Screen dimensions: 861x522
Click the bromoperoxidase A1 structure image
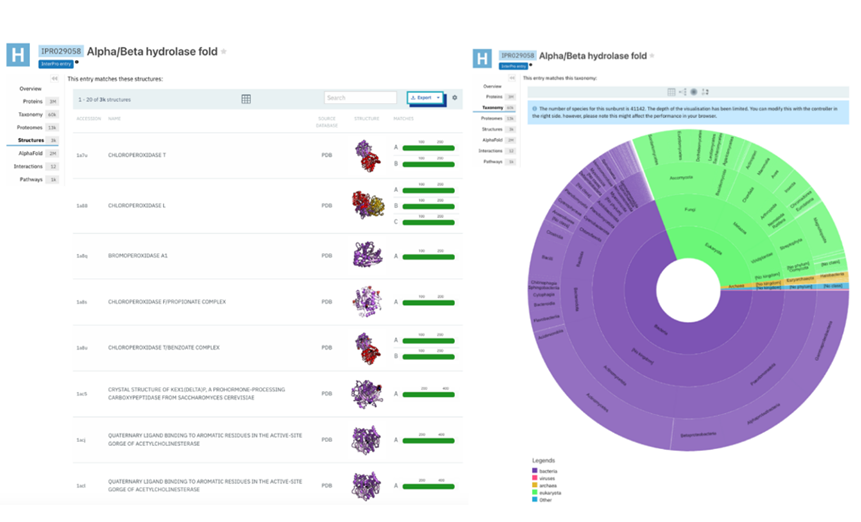pyautogui.click(x=367, y=255)
